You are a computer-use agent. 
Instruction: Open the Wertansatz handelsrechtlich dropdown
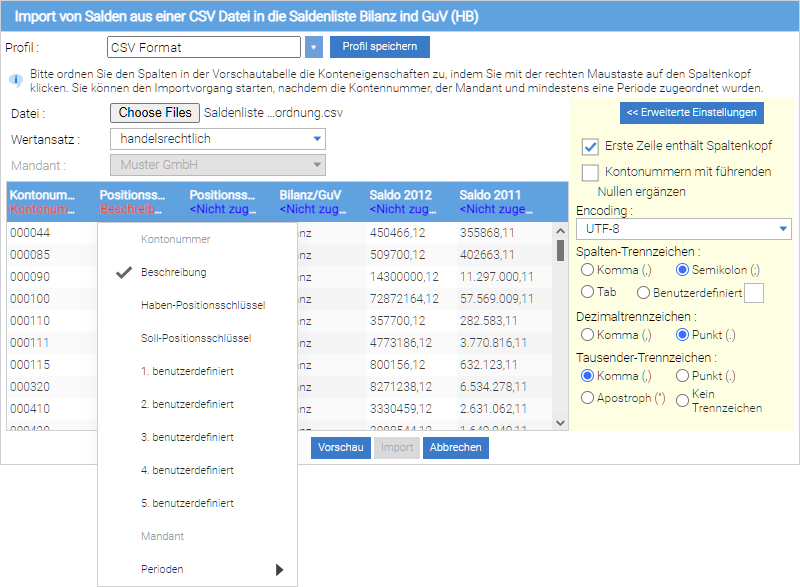(x=217, y=139)
